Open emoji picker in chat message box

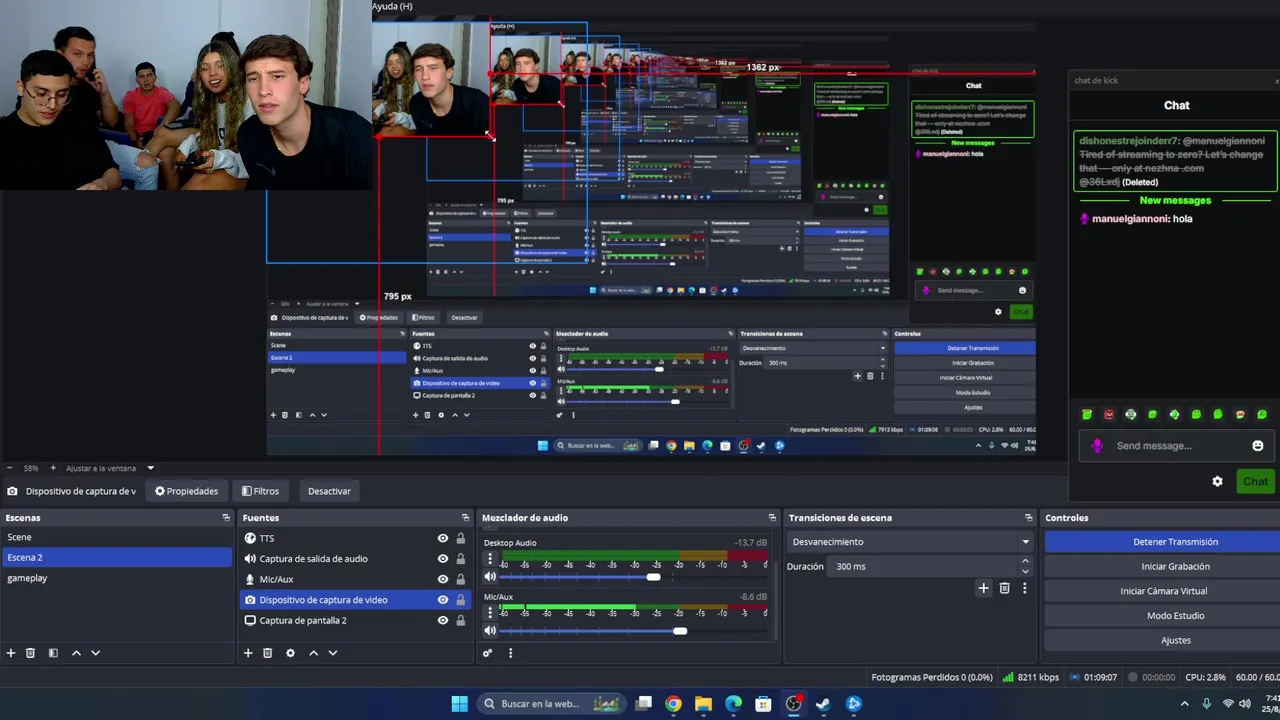click(1258, 446)
